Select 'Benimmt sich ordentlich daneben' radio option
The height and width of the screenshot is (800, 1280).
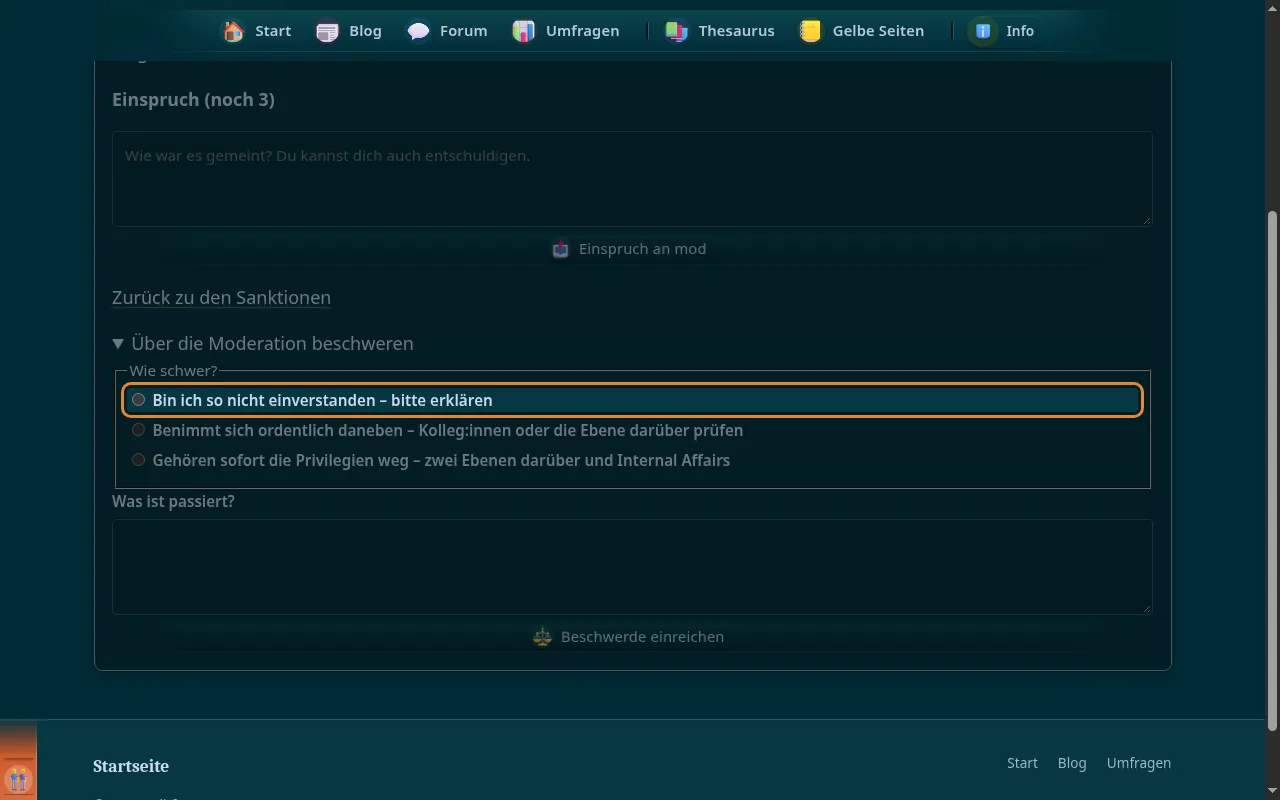[x=139, y=430]
